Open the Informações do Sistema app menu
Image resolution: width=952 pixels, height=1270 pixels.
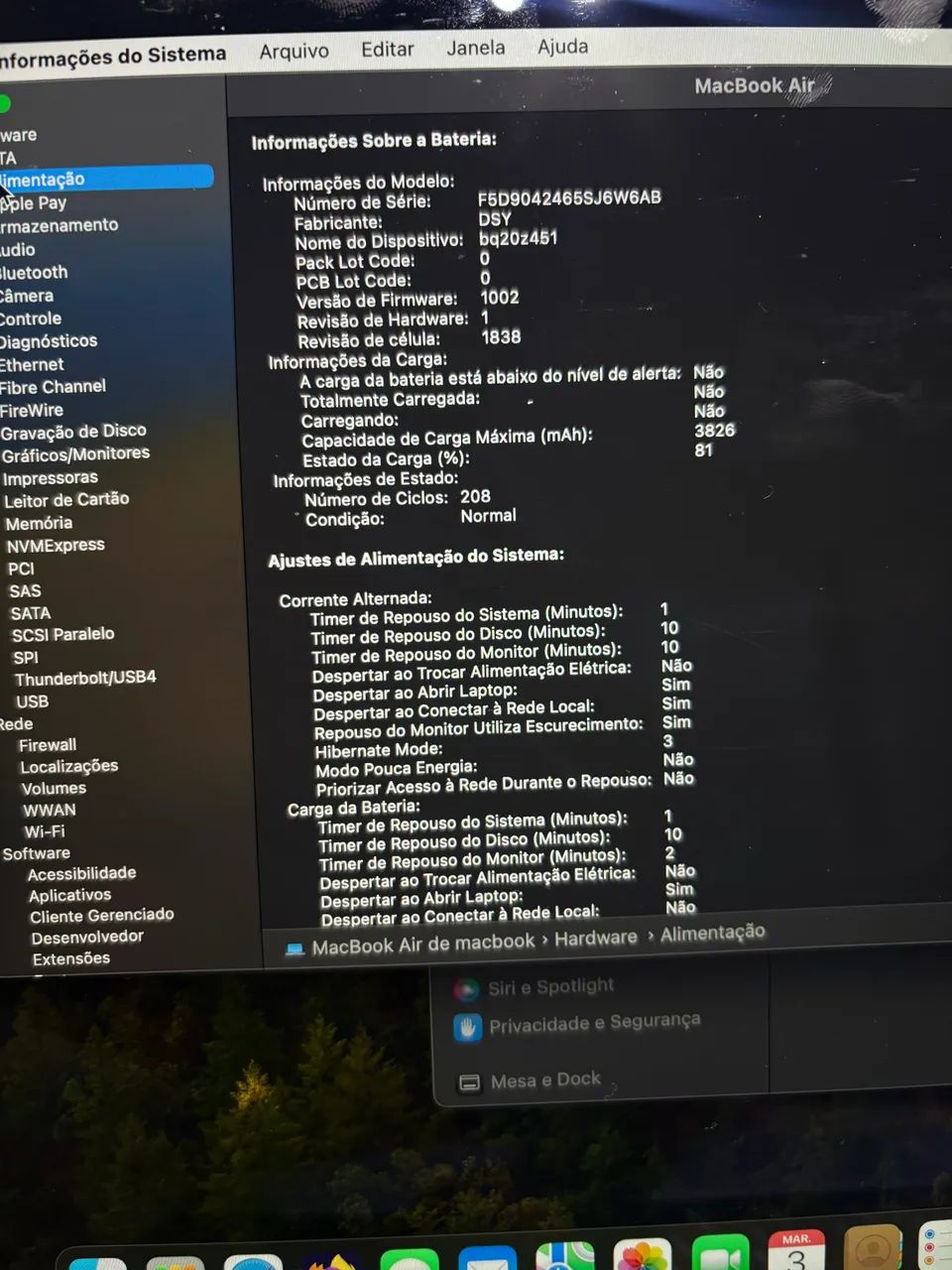pos(112,57)
